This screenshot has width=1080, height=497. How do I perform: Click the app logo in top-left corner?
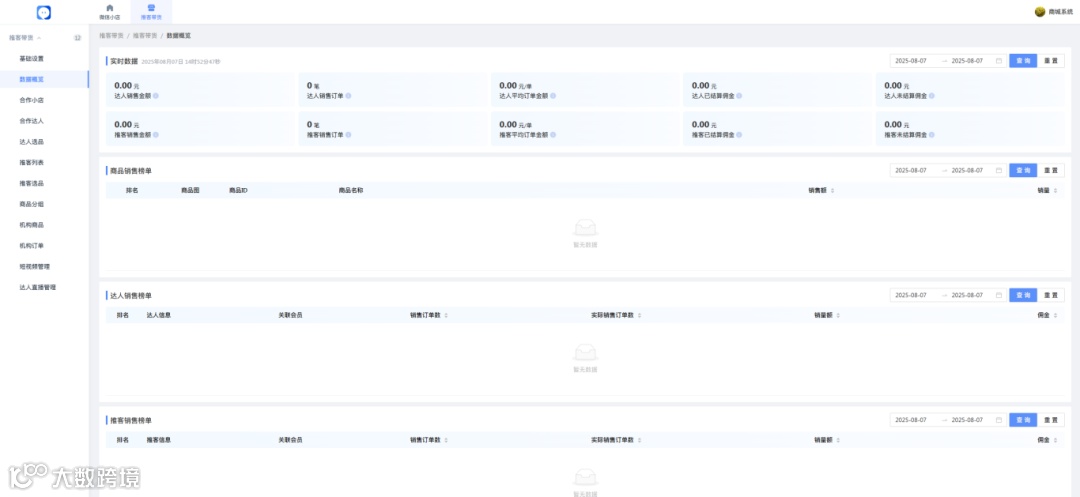coord(44,12)
